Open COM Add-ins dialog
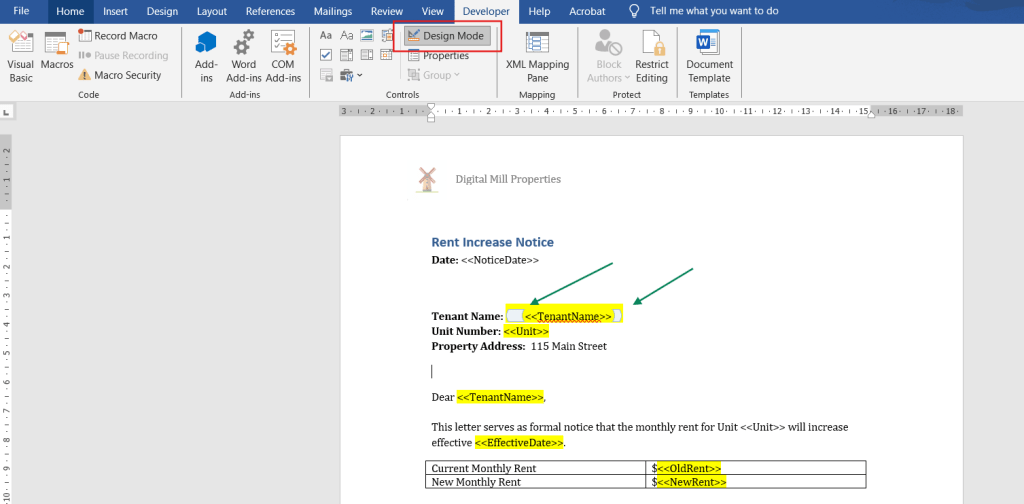Screen dimensions: 1024x504 point(283,57)
